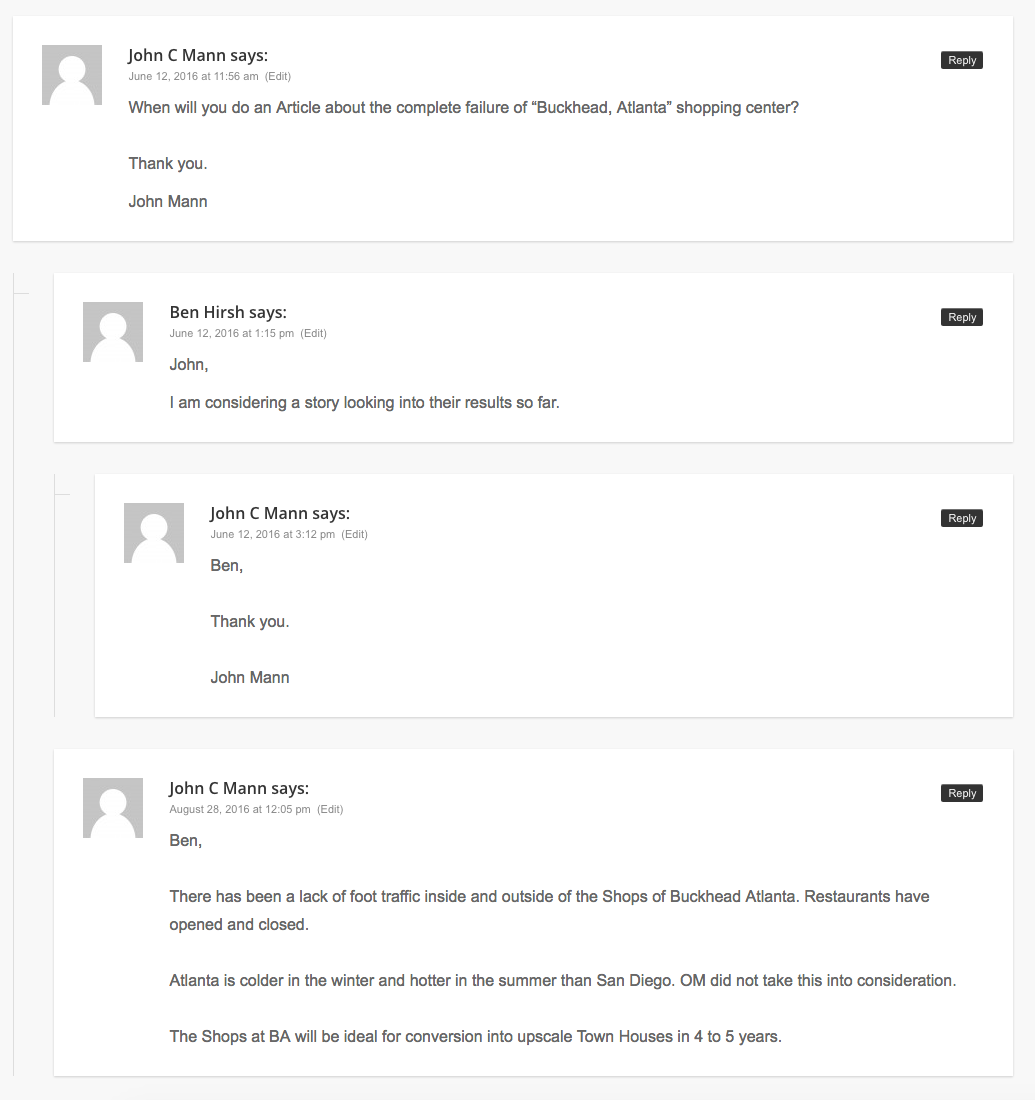Screen dimensions: 1035x1100
Task: Reply to the Buckhead shopping center question
Action: coord(961,60)
